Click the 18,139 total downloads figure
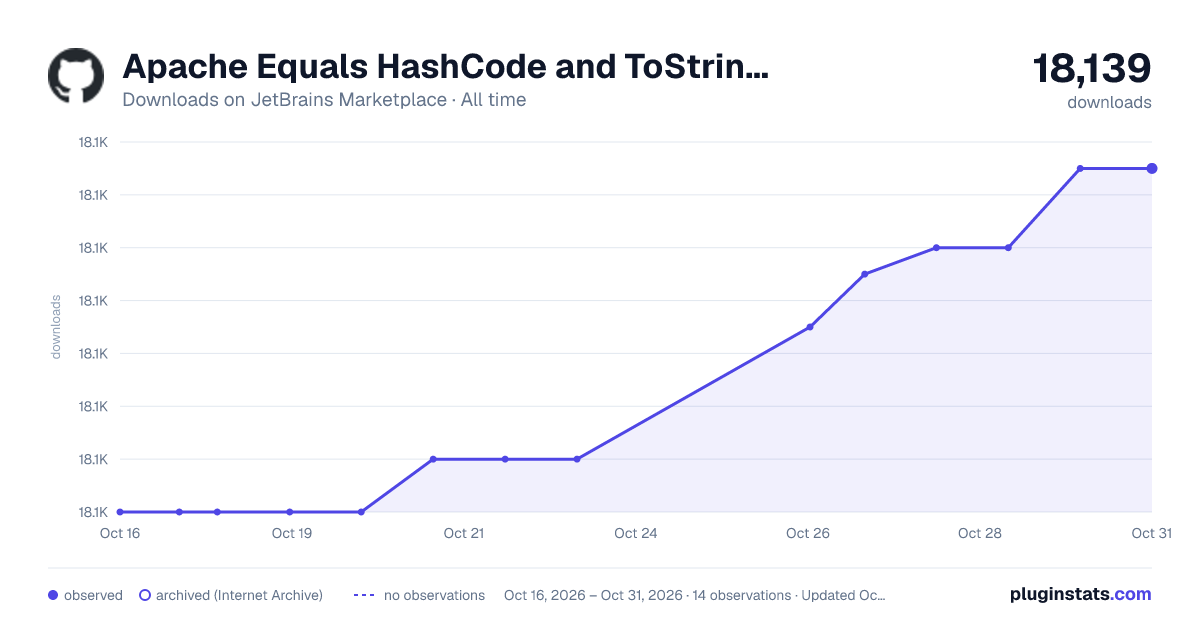 1092,68
